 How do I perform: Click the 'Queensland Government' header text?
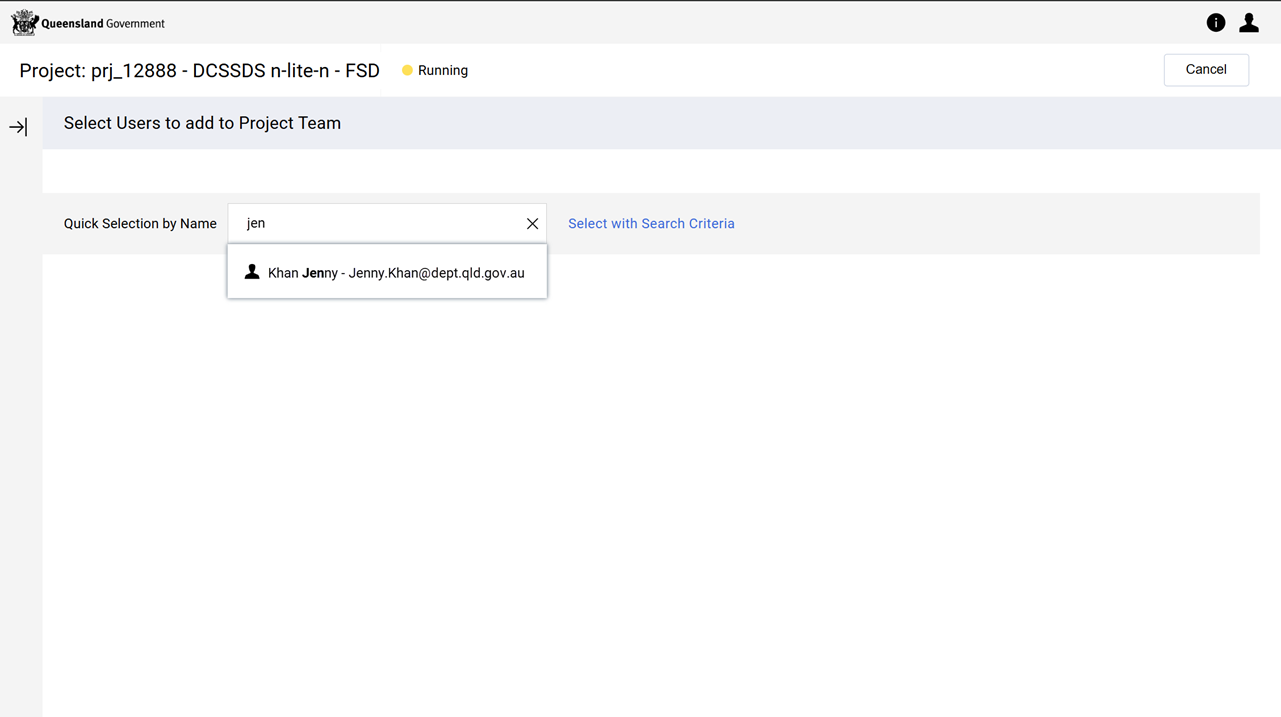[103, 23]
